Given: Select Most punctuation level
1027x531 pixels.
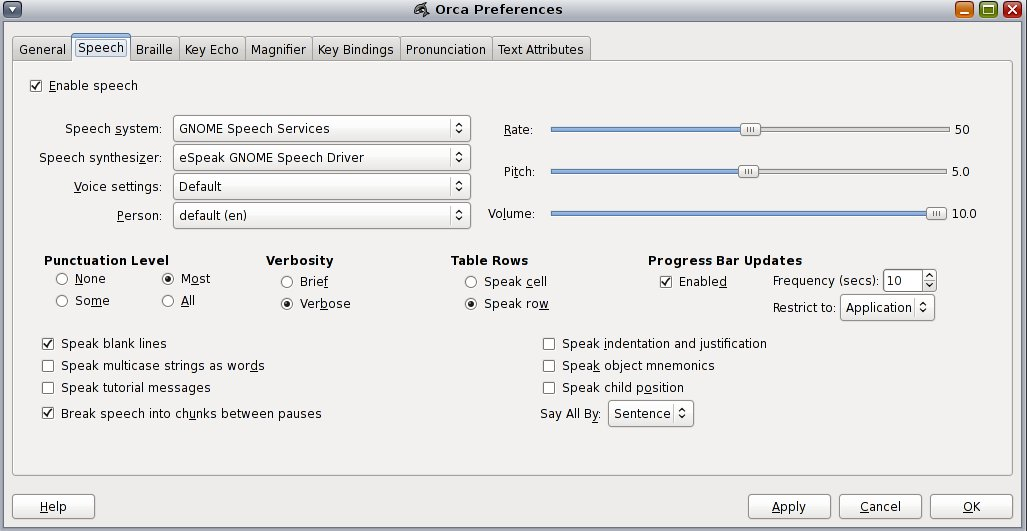Looking at the screenshot, I should tap(168, 279).
